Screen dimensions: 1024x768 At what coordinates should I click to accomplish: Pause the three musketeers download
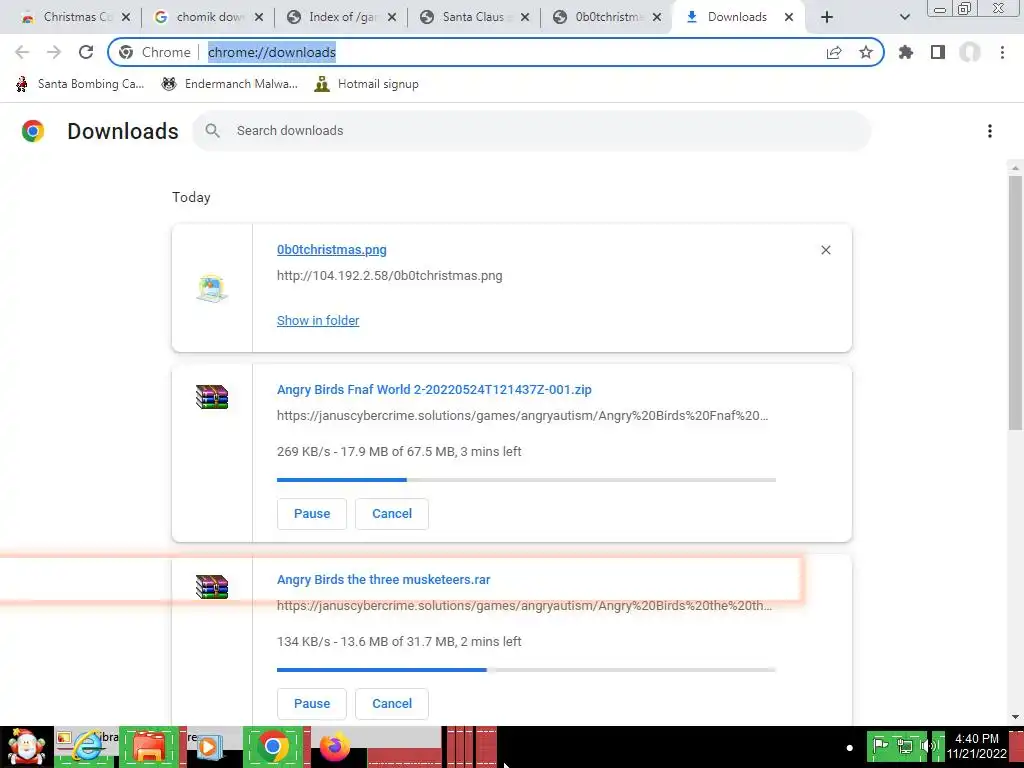coord(312,704)
